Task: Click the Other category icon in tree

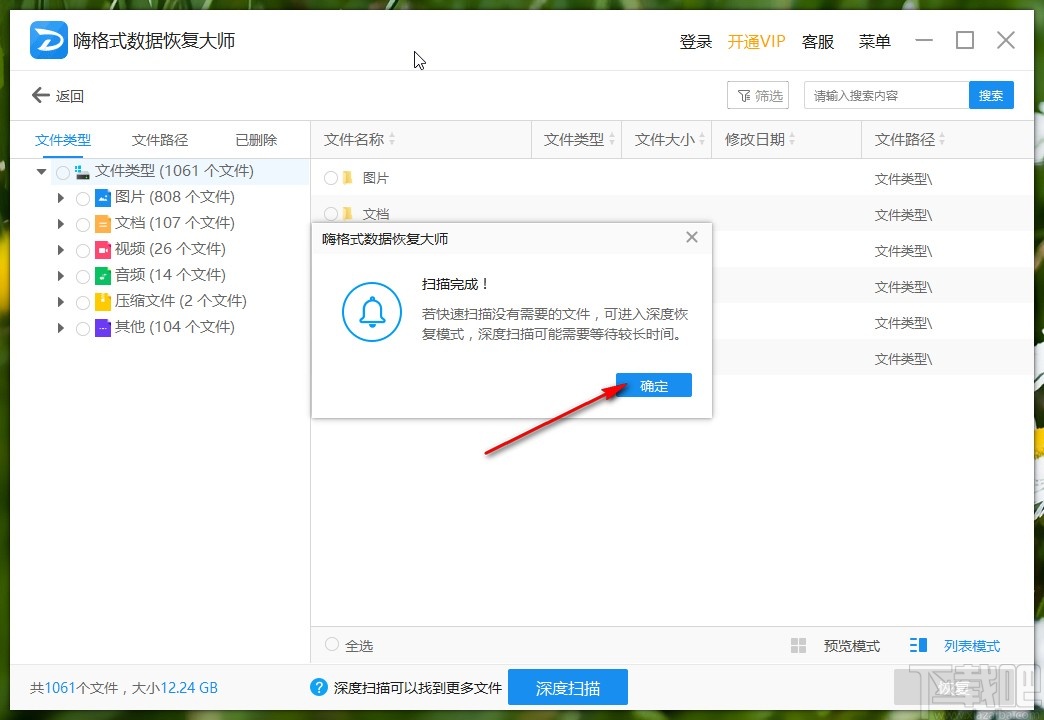Action: (103, 327)
